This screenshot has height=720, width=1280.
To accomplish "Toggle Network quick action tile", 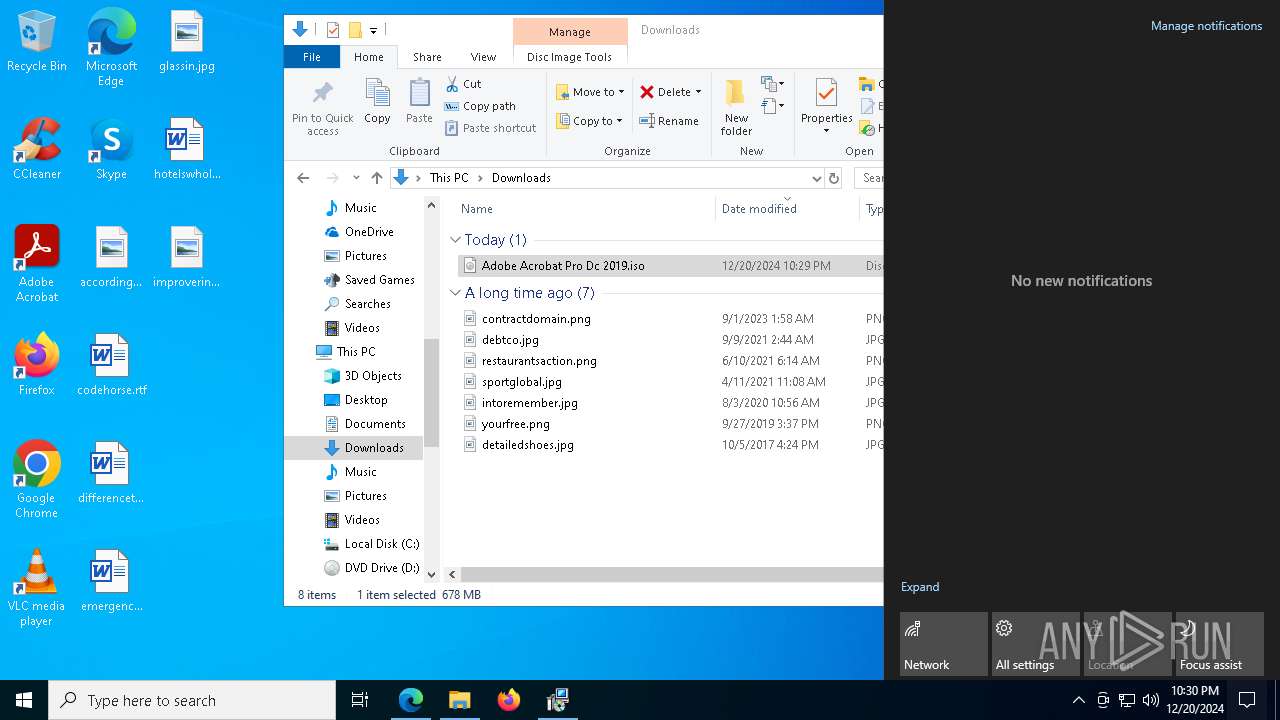I will (944, 644).
